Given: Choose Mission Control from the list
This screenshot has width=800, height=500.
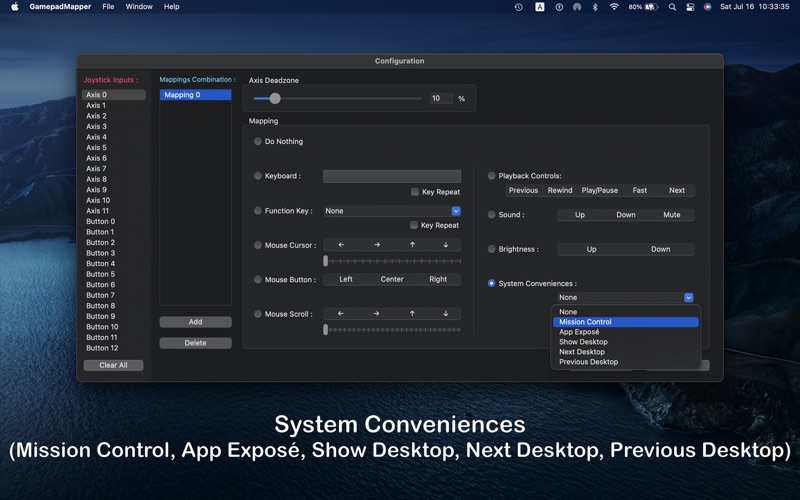Looking at the screenshot, I should [x=626, y=322].
